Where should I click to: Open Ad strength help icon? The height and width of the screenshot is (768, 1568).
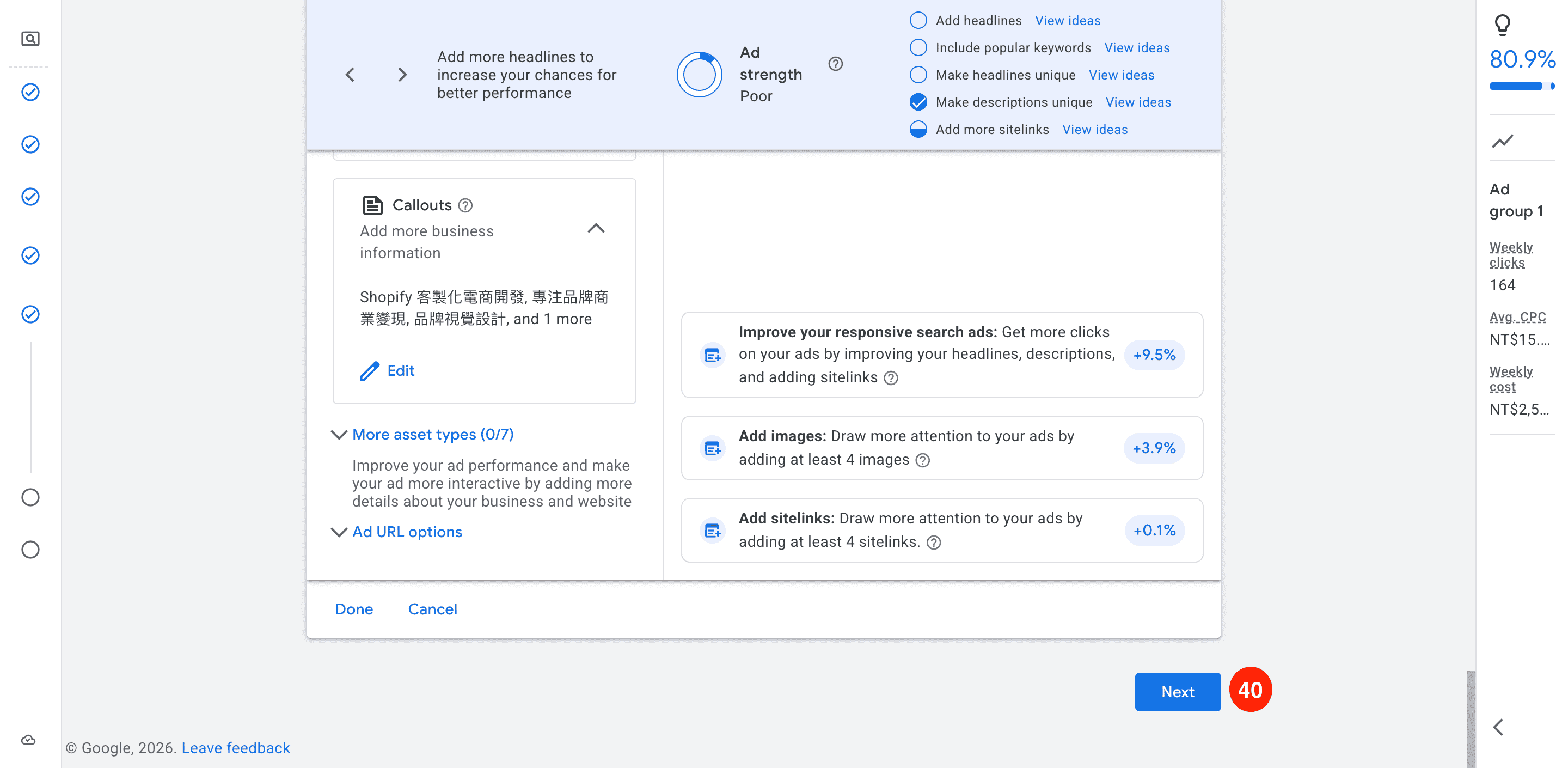[x=836, y=64]
